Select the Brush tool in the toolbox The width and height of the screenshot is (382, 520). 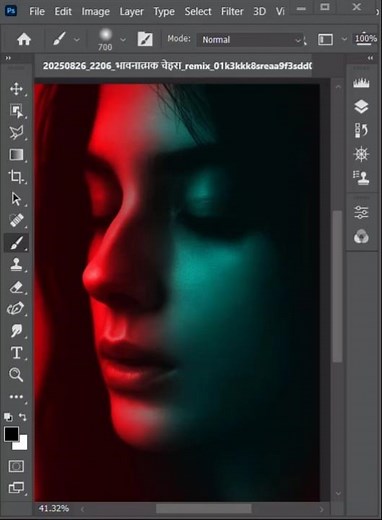pyautogui.click(x=16, y=243)
